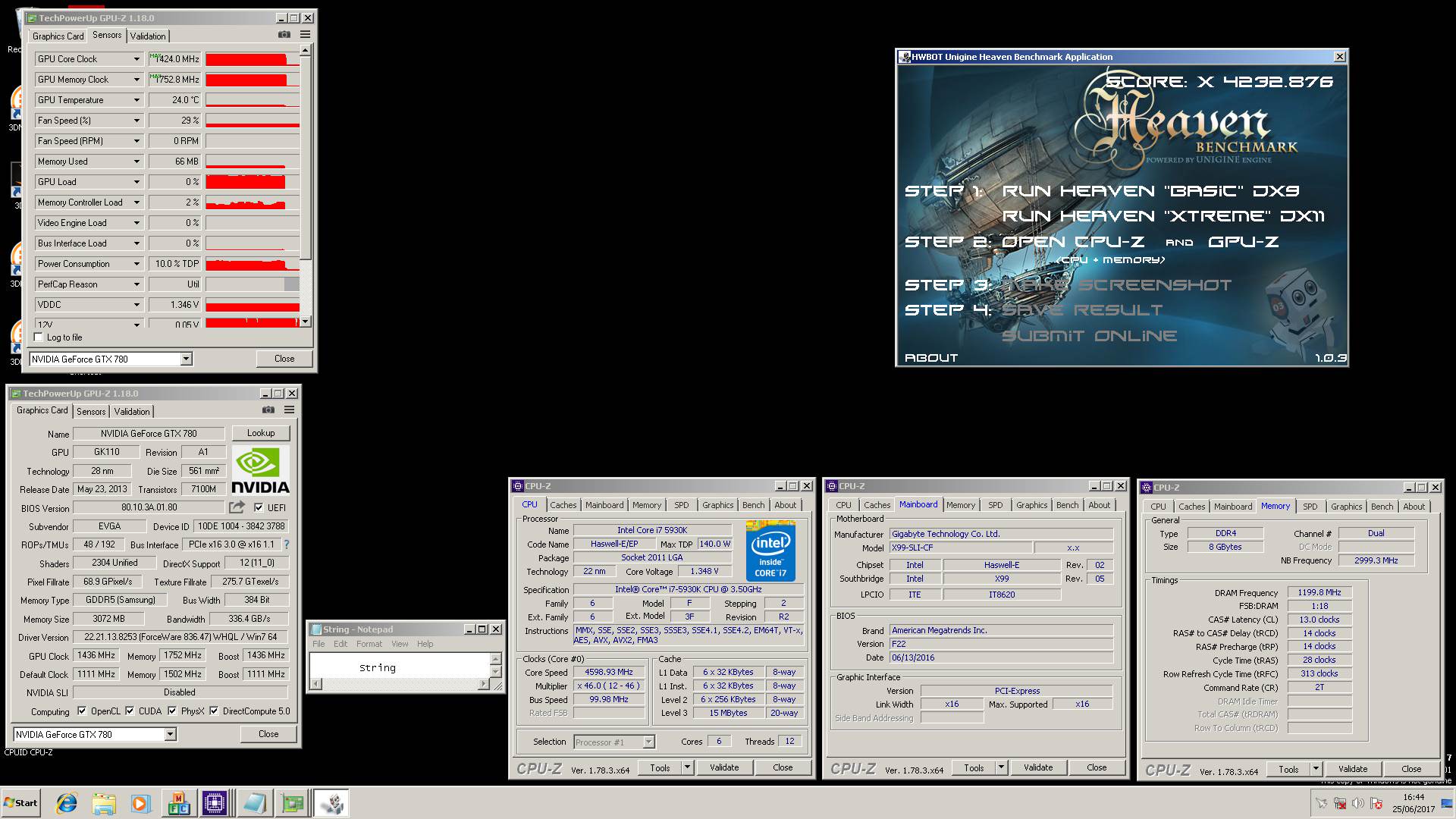Click Close button in GPU-Z Sensors window

point(284,359)
